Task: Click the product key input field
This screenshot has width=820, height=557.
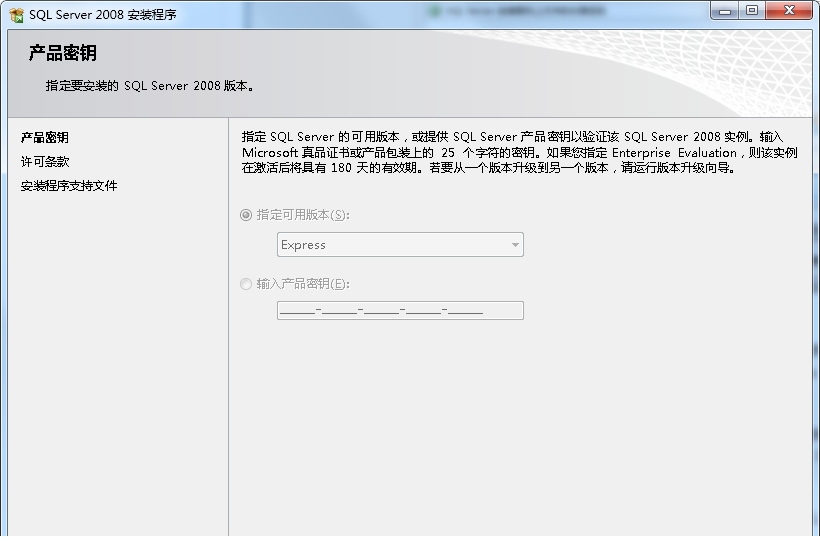Action: [x=400, y=311]
